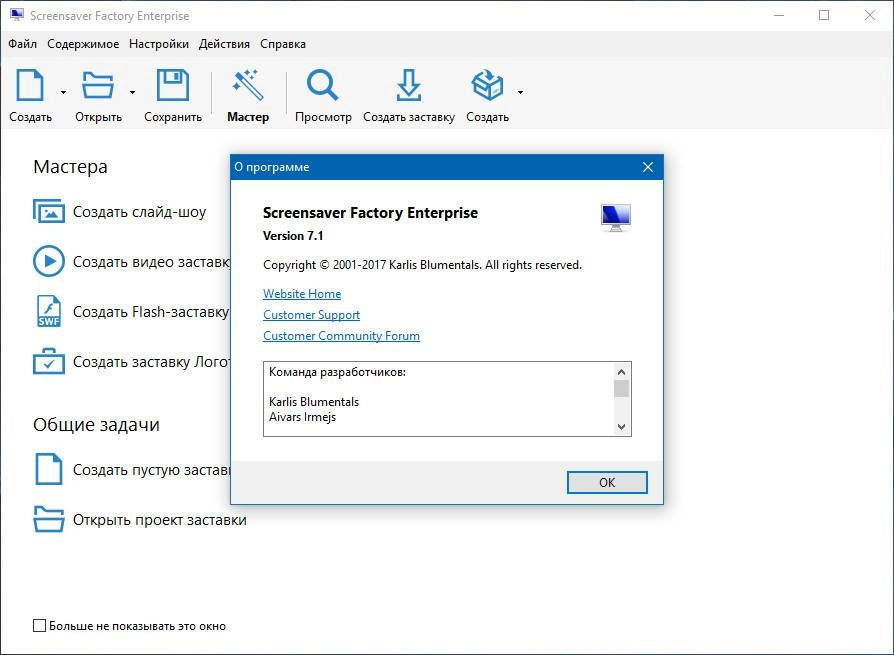This screenshot has height=655, width=894.
Task: Click the slide-show picture icon under Мастера
Action: click(48, 211)
